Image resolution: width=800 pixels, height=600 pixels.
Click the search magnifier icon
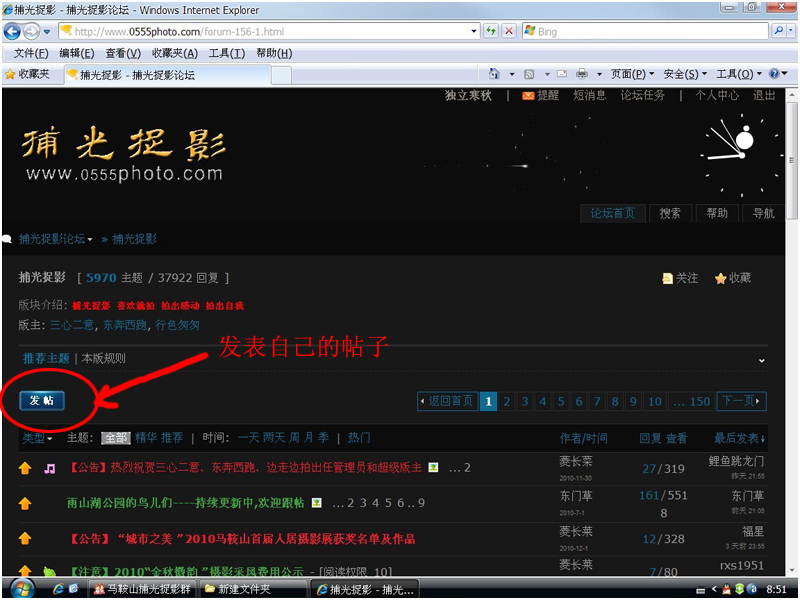click(x=779, y=31)
